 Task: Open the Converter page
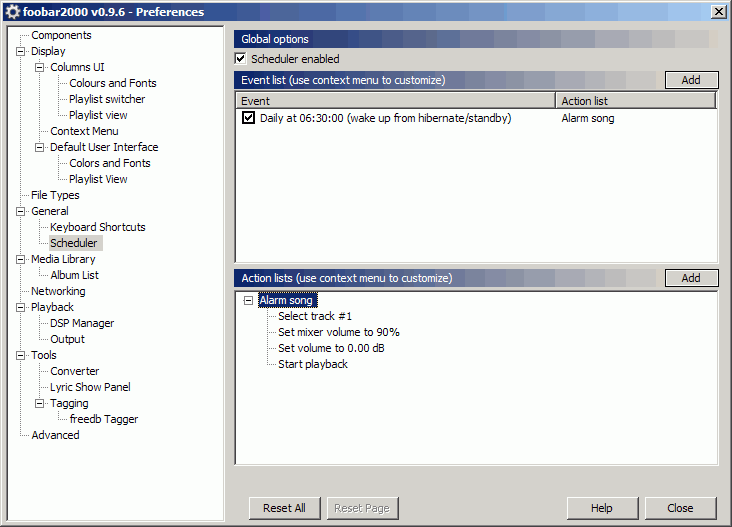(75, 371)
